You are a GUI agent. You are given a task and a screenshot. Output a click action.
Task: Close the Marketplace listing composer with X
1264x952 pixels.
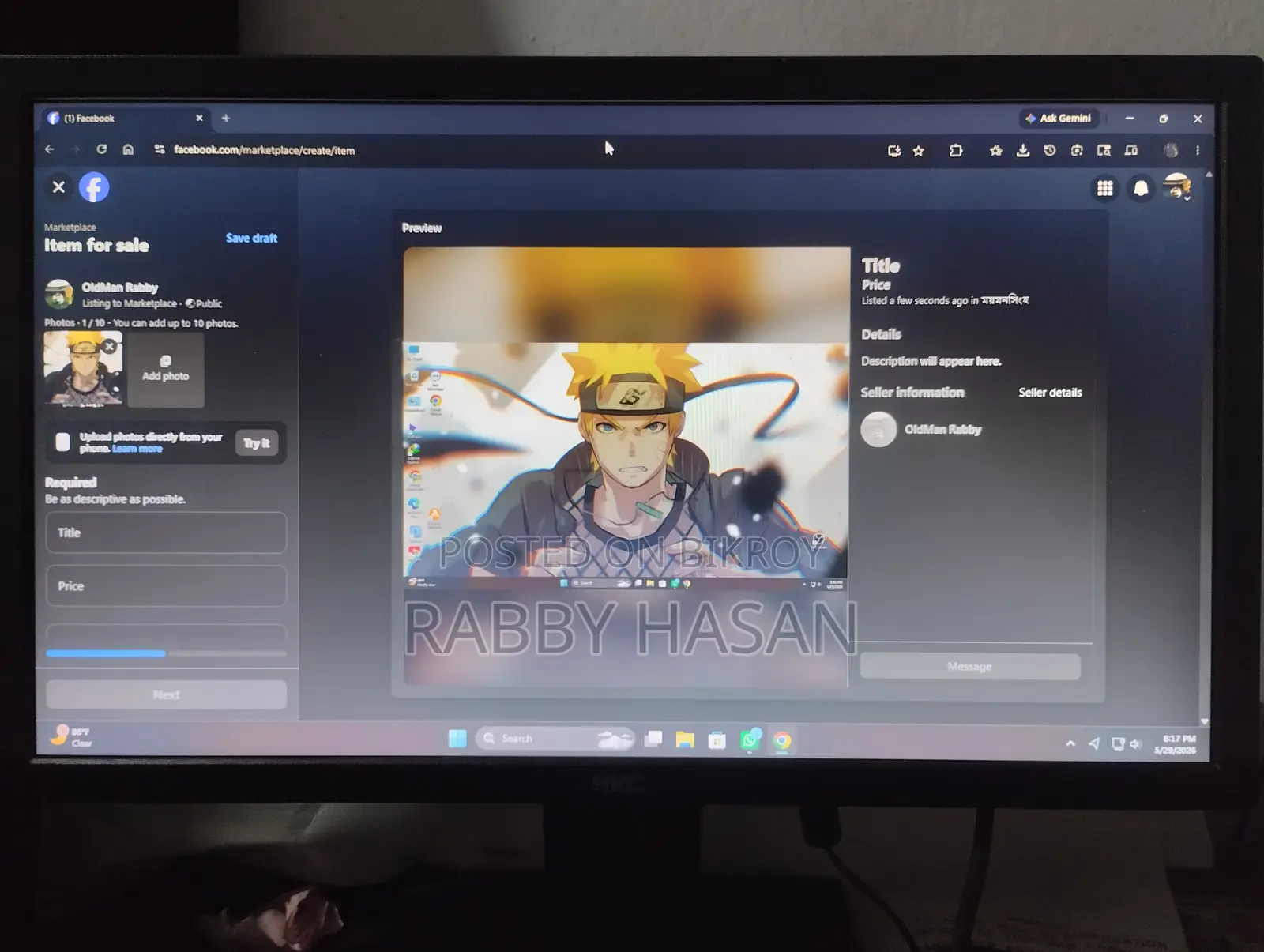(x=58, y=187)
